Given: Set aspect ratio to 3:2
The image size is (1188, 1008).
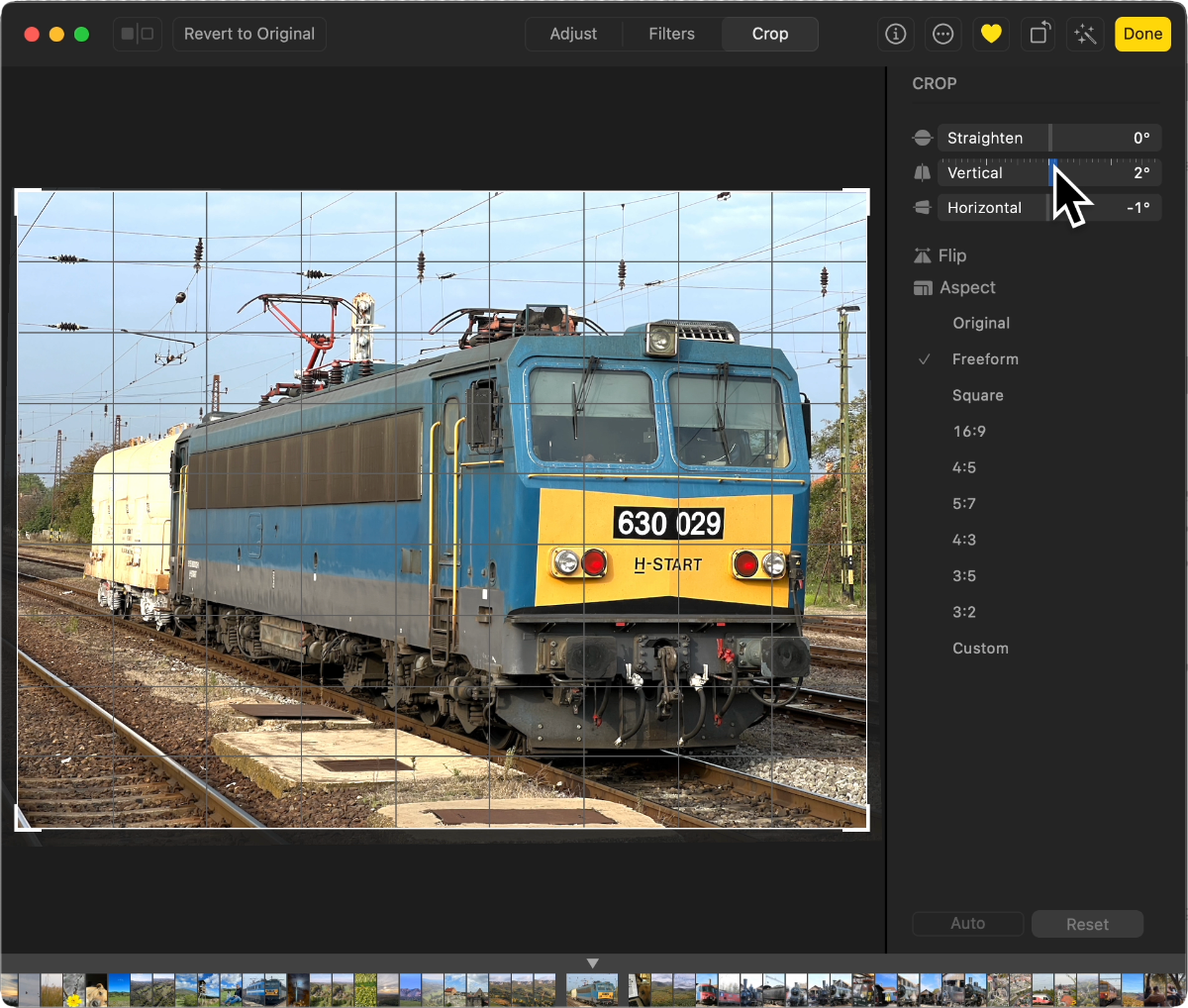Looking at the screenshot, I should coord(964,612).
